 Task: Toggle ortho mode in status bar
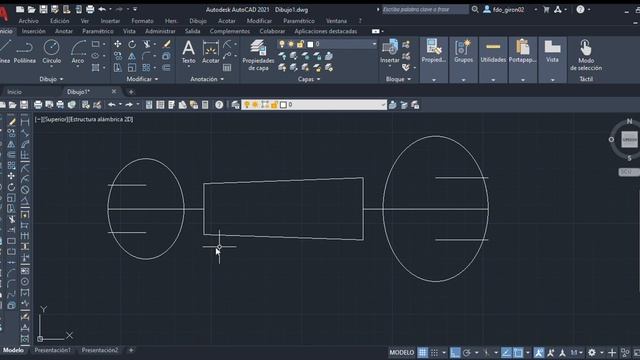coord(455,353)
